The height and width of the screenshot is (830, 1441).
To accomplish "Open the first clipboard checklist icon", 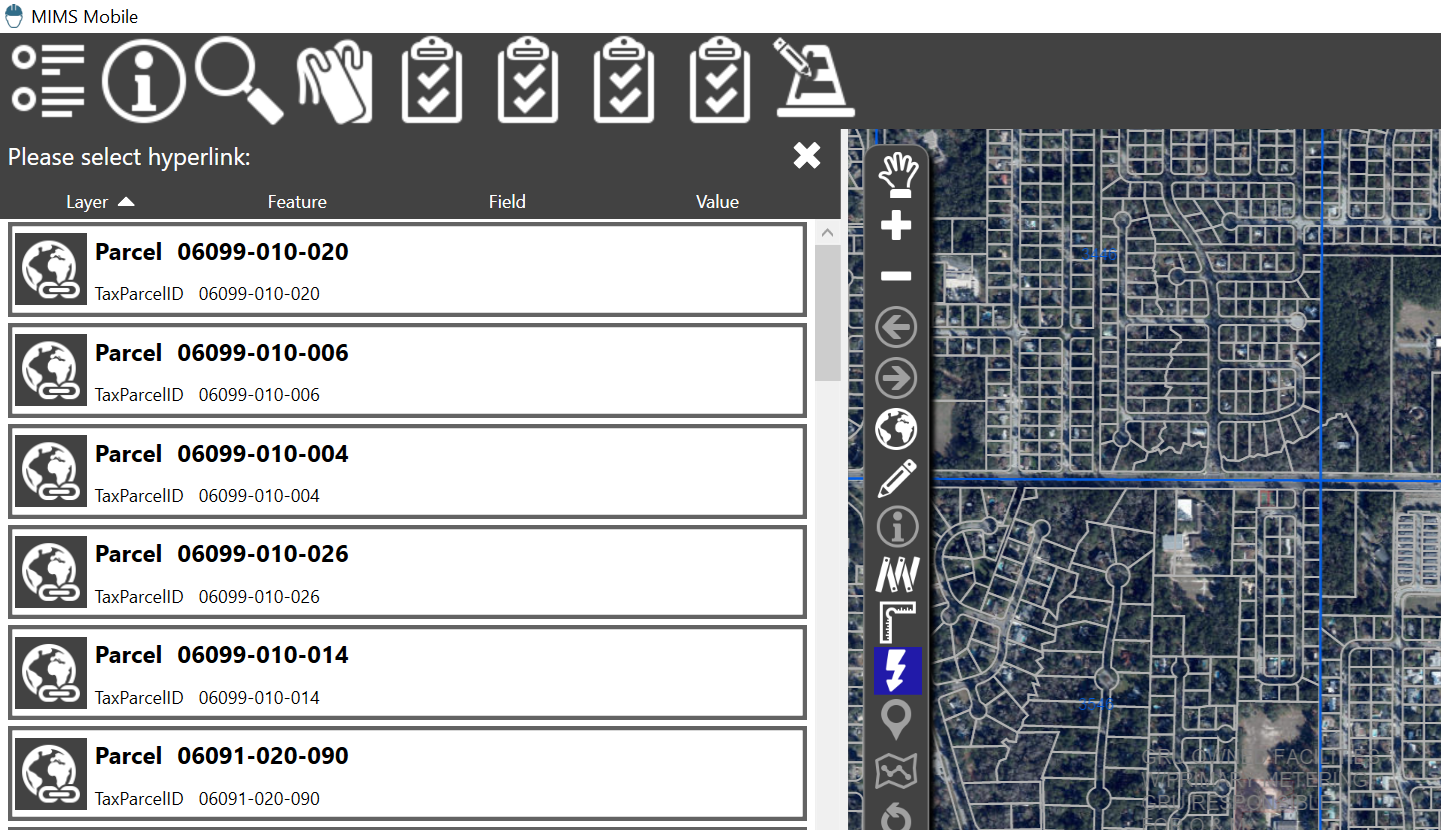I will click(x=432, y=80).
